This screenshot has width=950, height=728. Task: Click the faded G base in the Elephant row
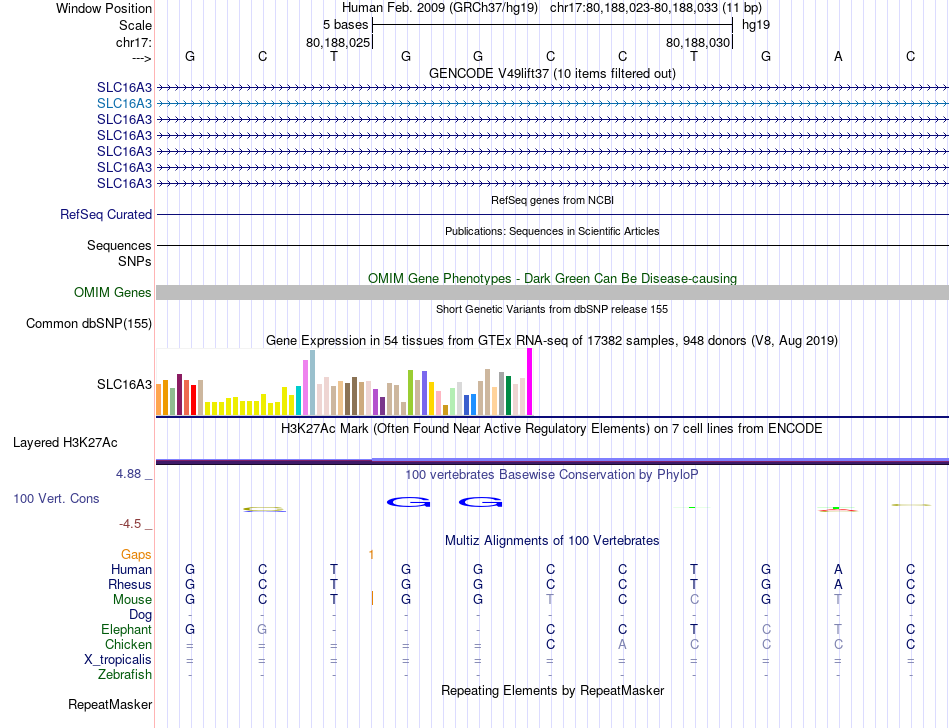coord(262,630)
